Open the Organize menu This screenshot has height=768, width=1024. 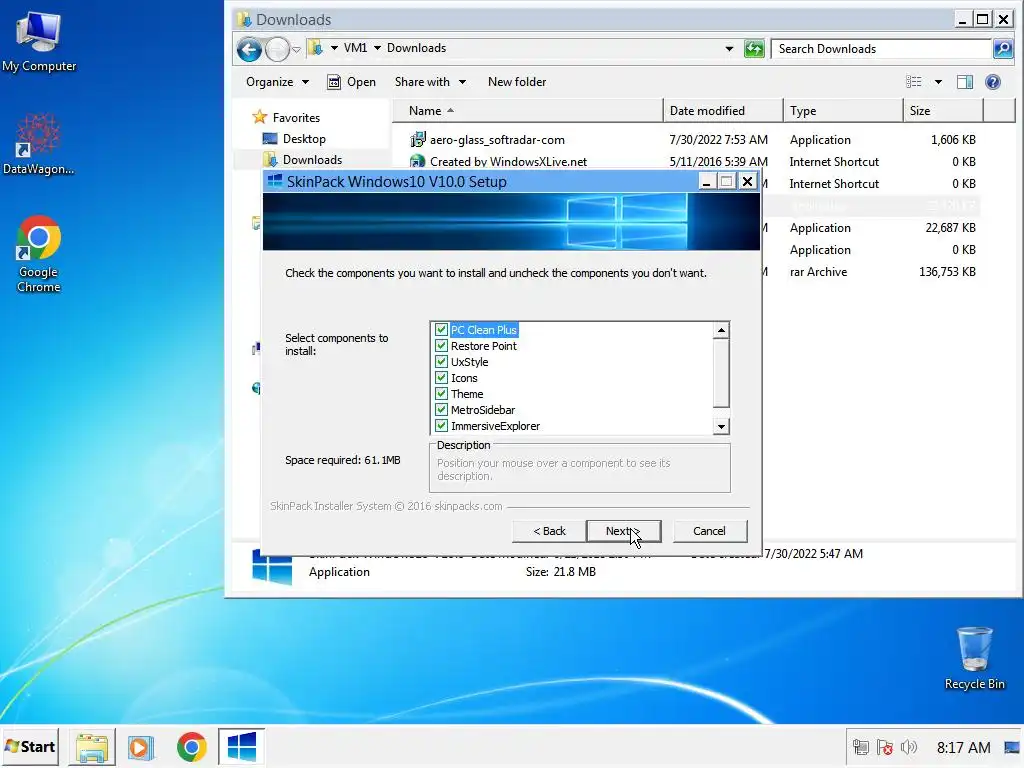click(x=277, y=82)
